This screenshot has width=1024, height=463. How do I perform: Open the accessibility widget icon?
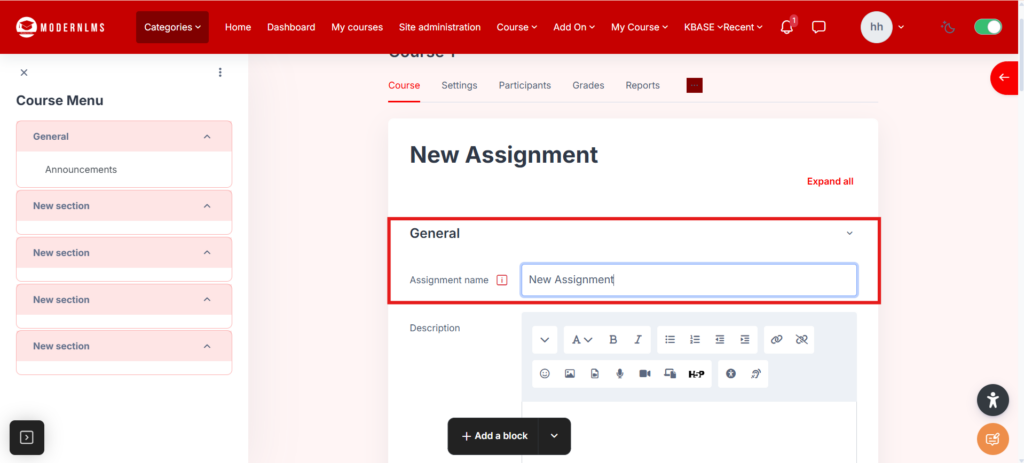click(992, 401)
